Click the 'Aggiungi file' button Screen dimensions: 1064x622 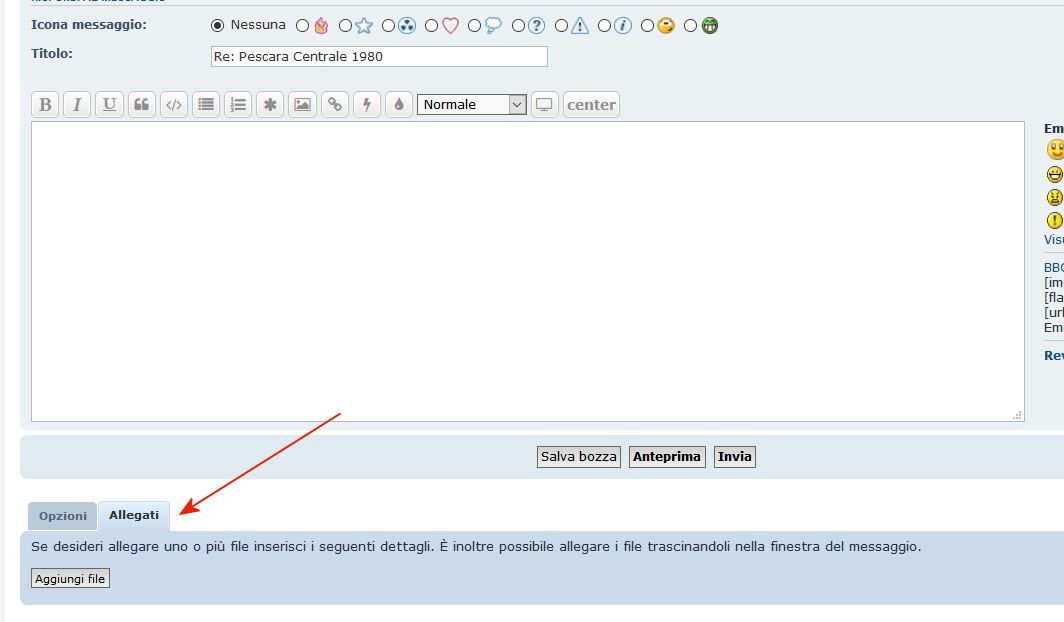[x=70, y=579]
